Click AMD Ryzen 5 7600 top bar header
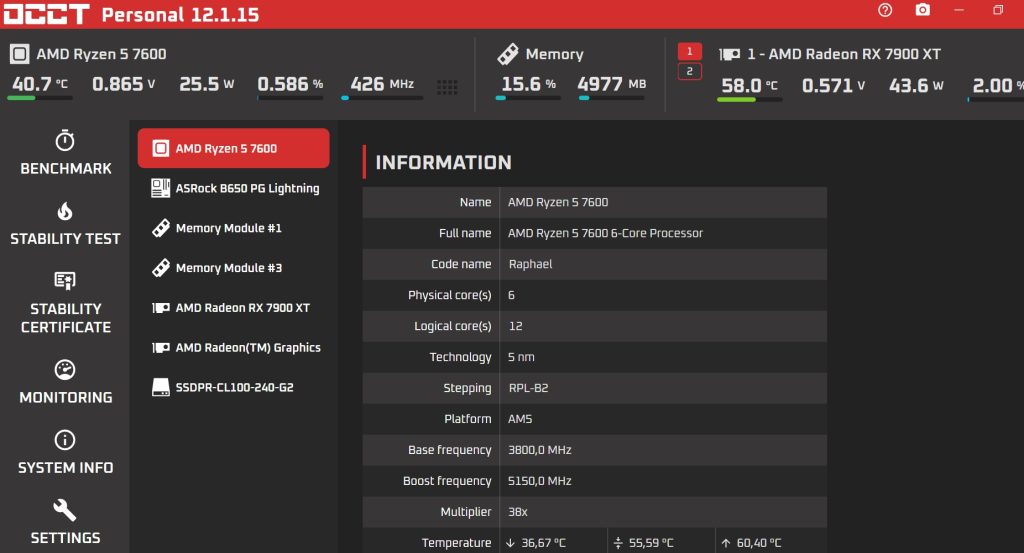The height and width of the screenshot is (553, 1024). tap(101, 54)
